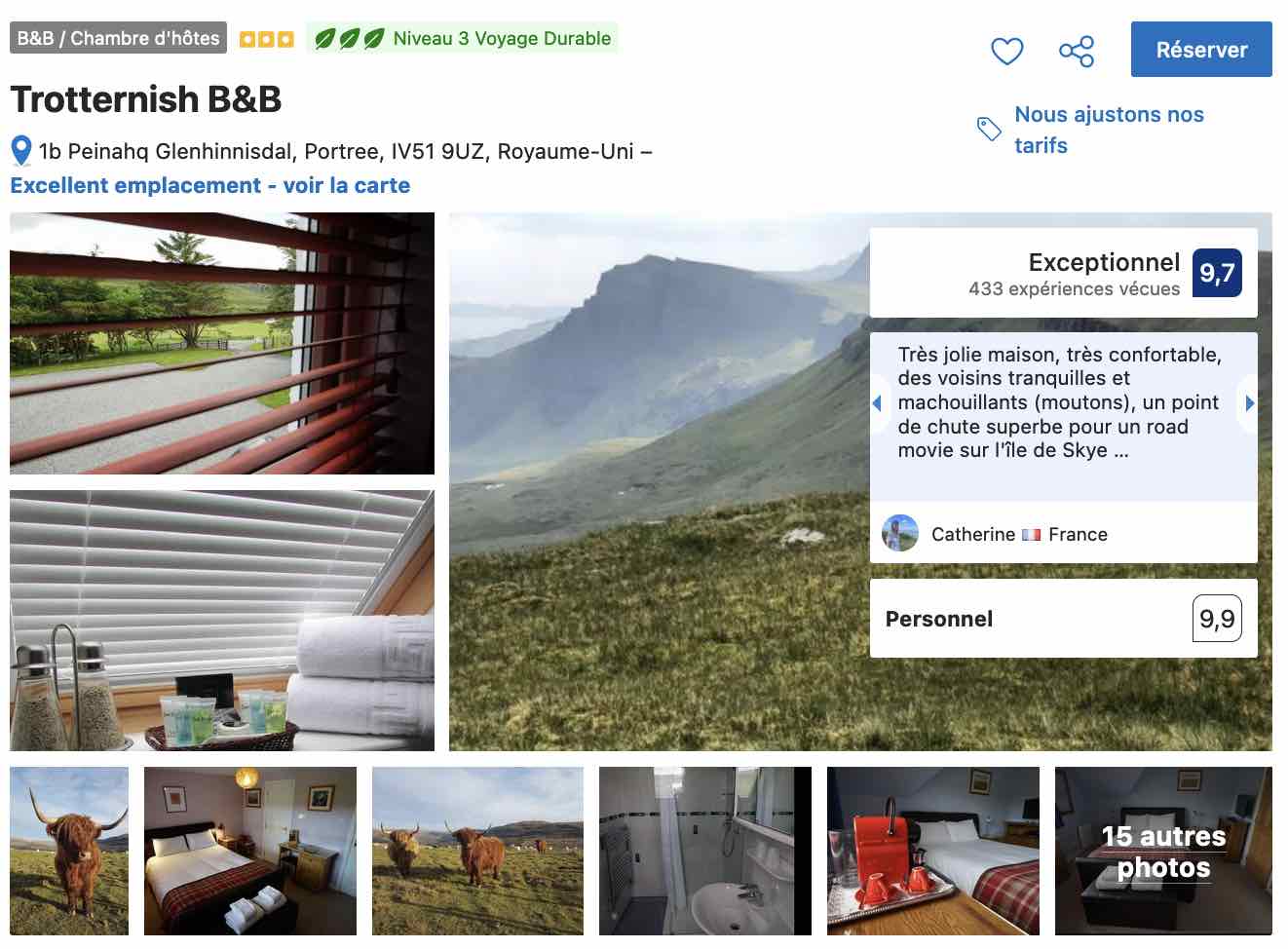
Task: Open the window blinds garden view photo
Action: pyautogui.click(x=222, y=343)
